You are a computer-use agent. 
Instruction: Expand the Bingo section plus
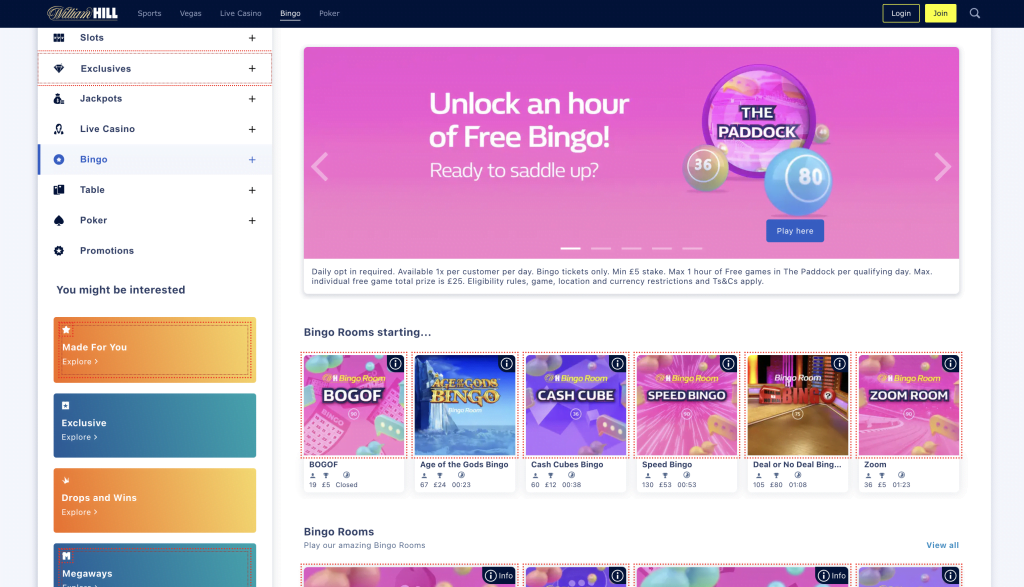[252, 160]
